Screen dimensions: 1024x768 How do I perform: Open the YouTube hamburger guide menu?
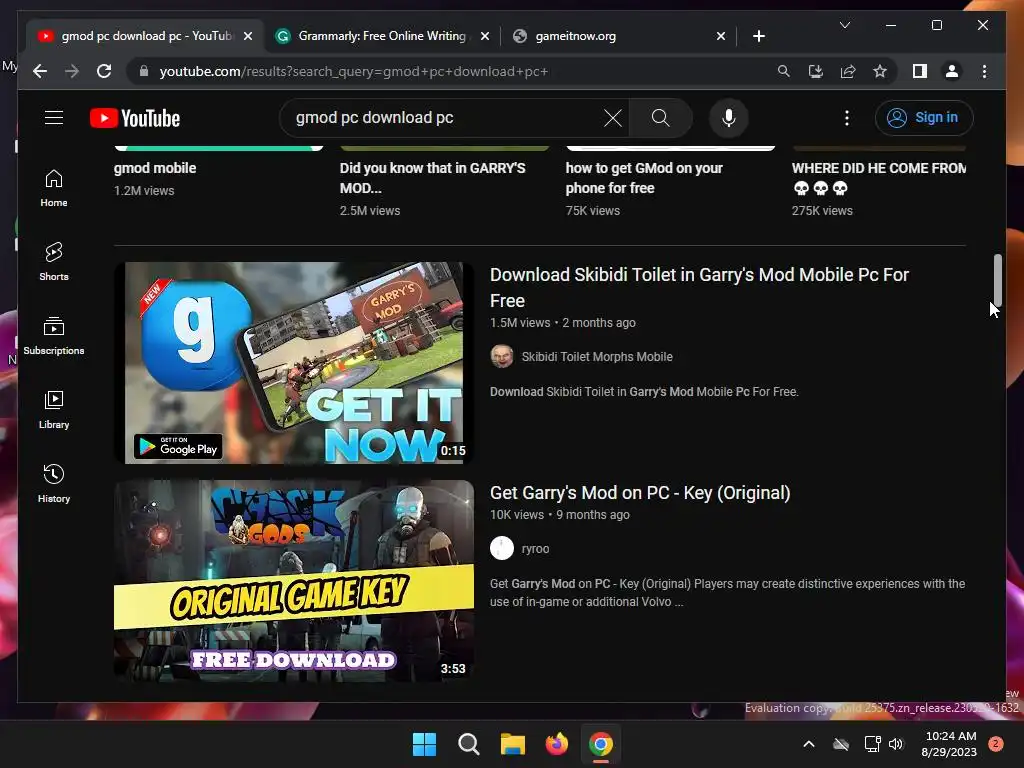click(54, 118)
